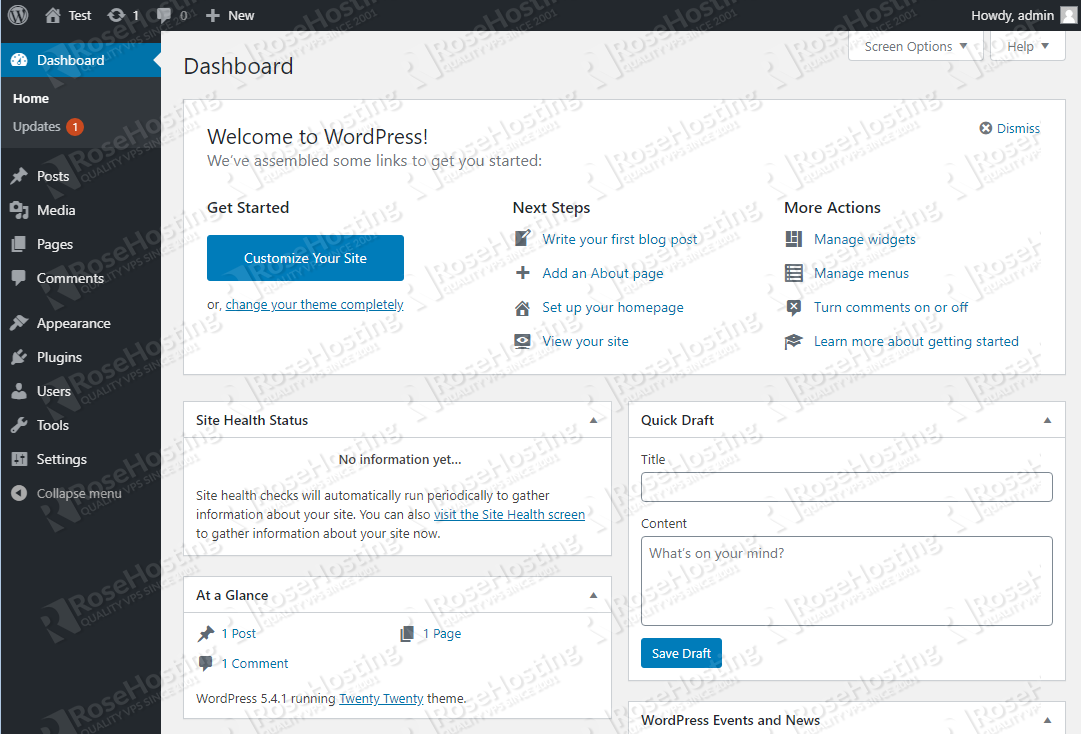This screenshot has height=734, width=1081.
Task: Click the WordPress logo in admin bar
Action: [x=17, y=15]
